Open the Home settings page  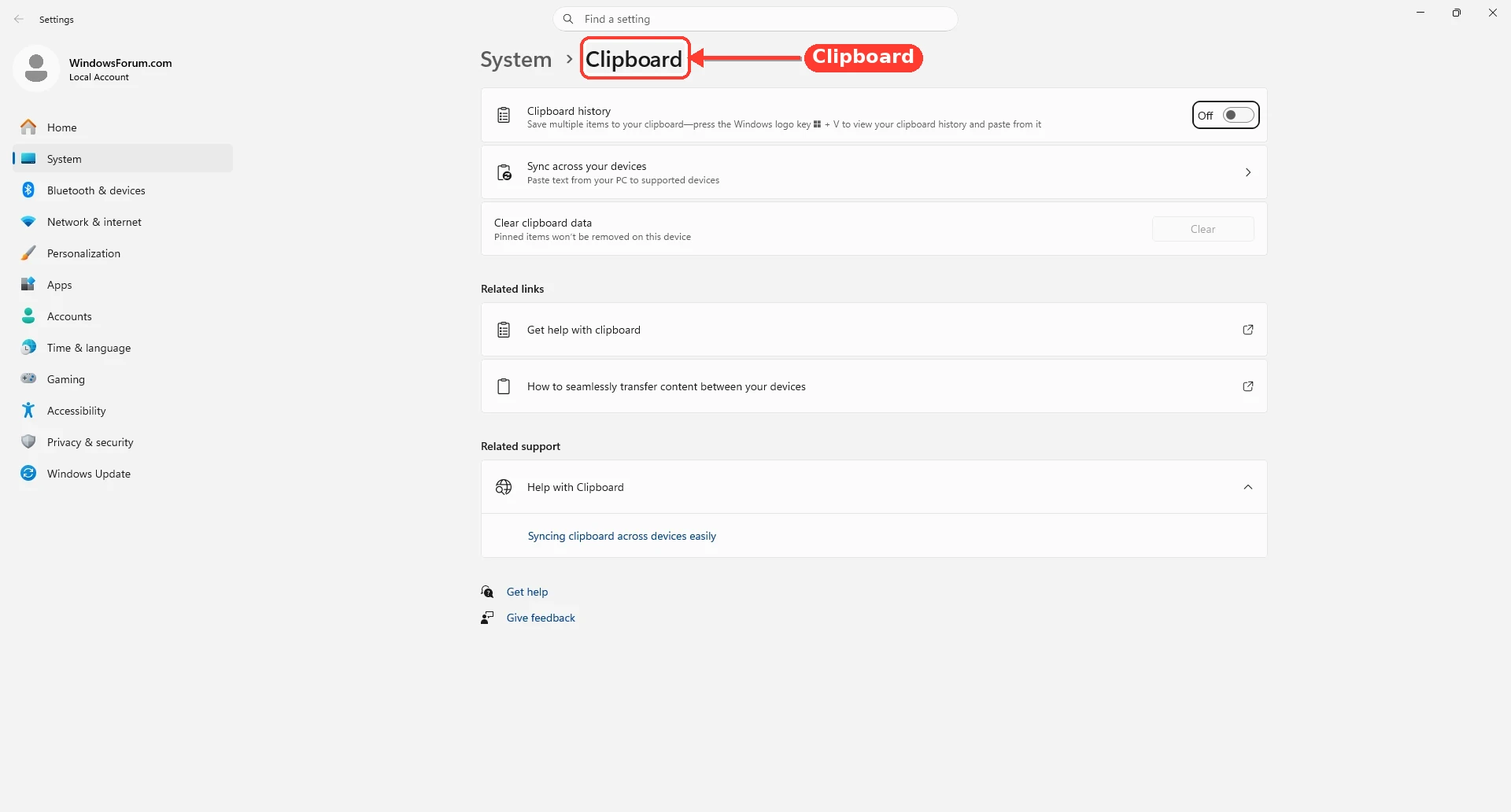[123, 127]
